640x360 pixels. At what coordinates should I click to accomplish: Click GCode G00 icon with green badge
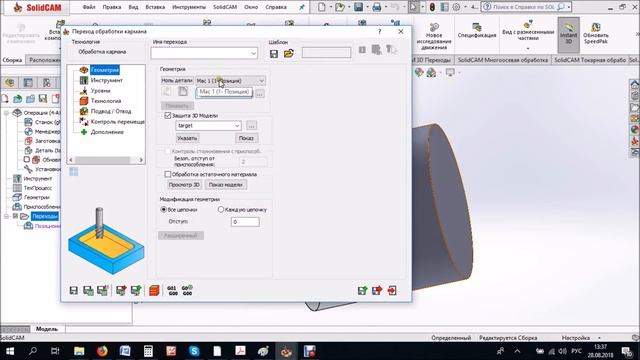(x=187, y=290)
